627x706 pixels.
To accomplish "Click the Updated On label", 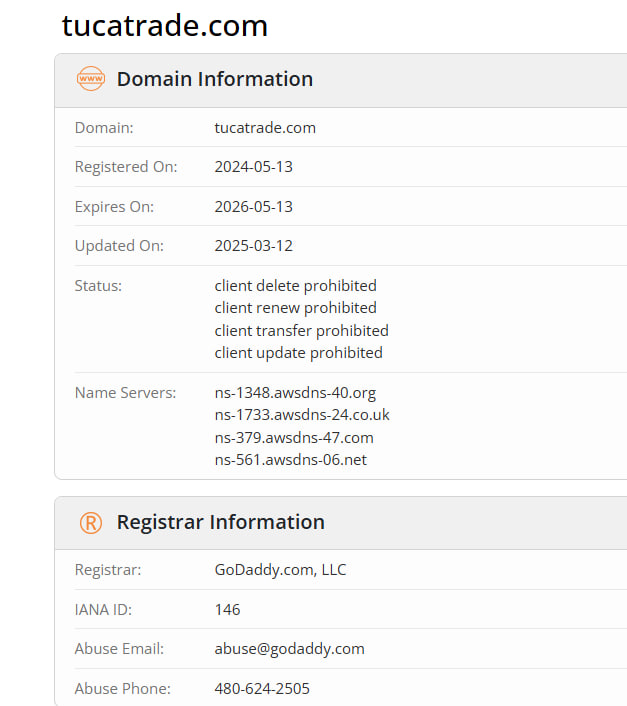I will tap(119, 246).
